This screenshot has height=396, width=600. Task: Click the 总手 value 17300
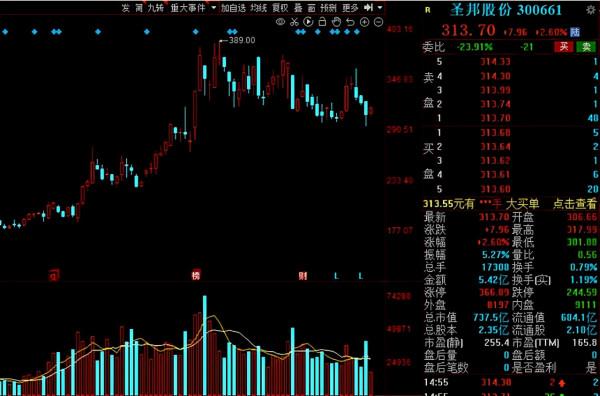[x=496, y=267]
